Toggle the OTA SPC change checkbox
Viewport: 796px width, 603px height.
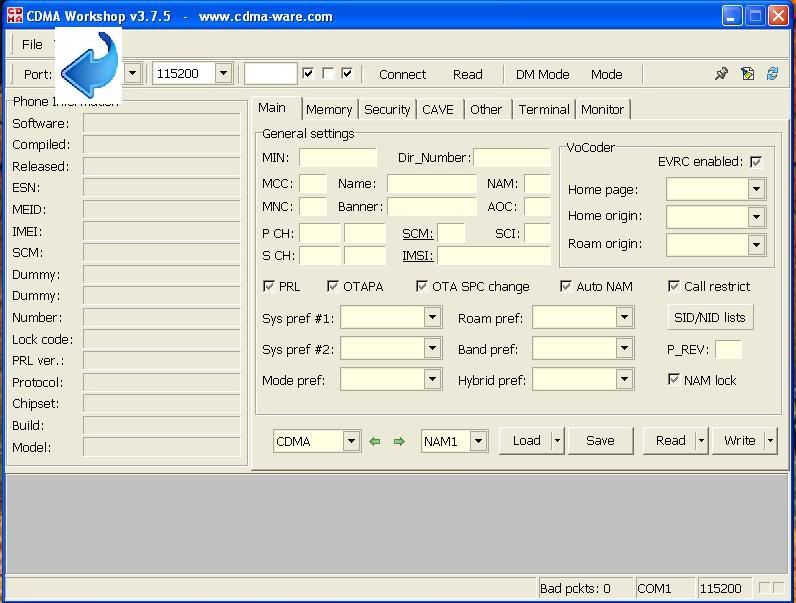(x=421, y=286)
